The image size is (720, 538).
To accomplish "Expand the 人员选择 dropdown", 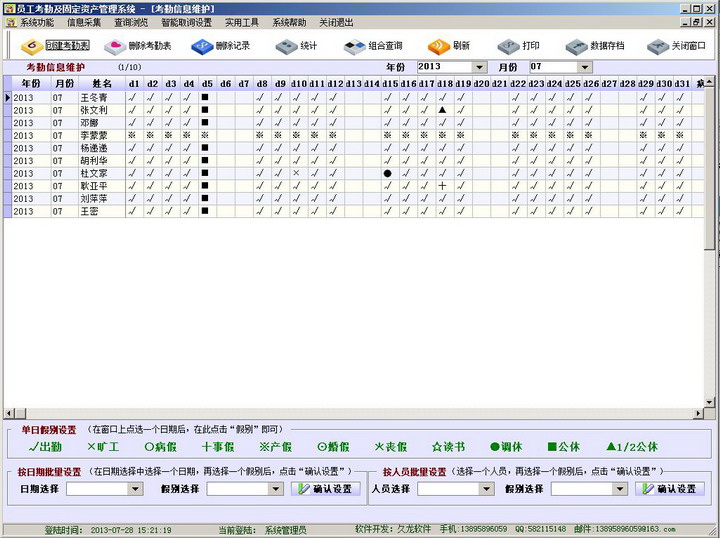I will (487, 489).
